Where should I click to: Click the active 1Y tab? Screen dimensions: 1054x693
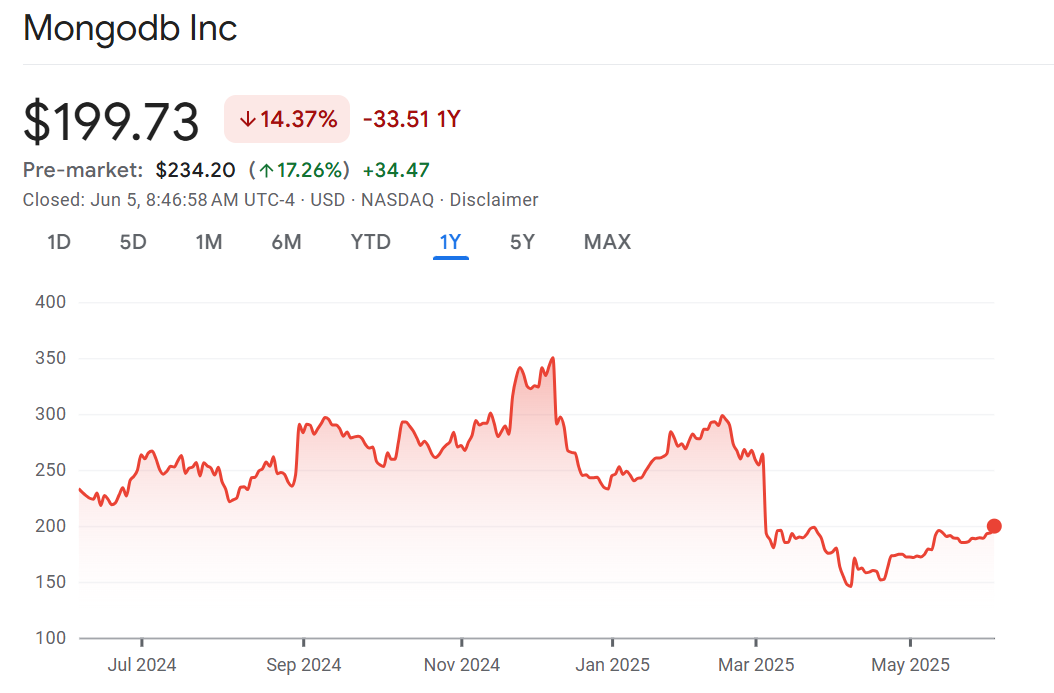[x=450, y=242]
